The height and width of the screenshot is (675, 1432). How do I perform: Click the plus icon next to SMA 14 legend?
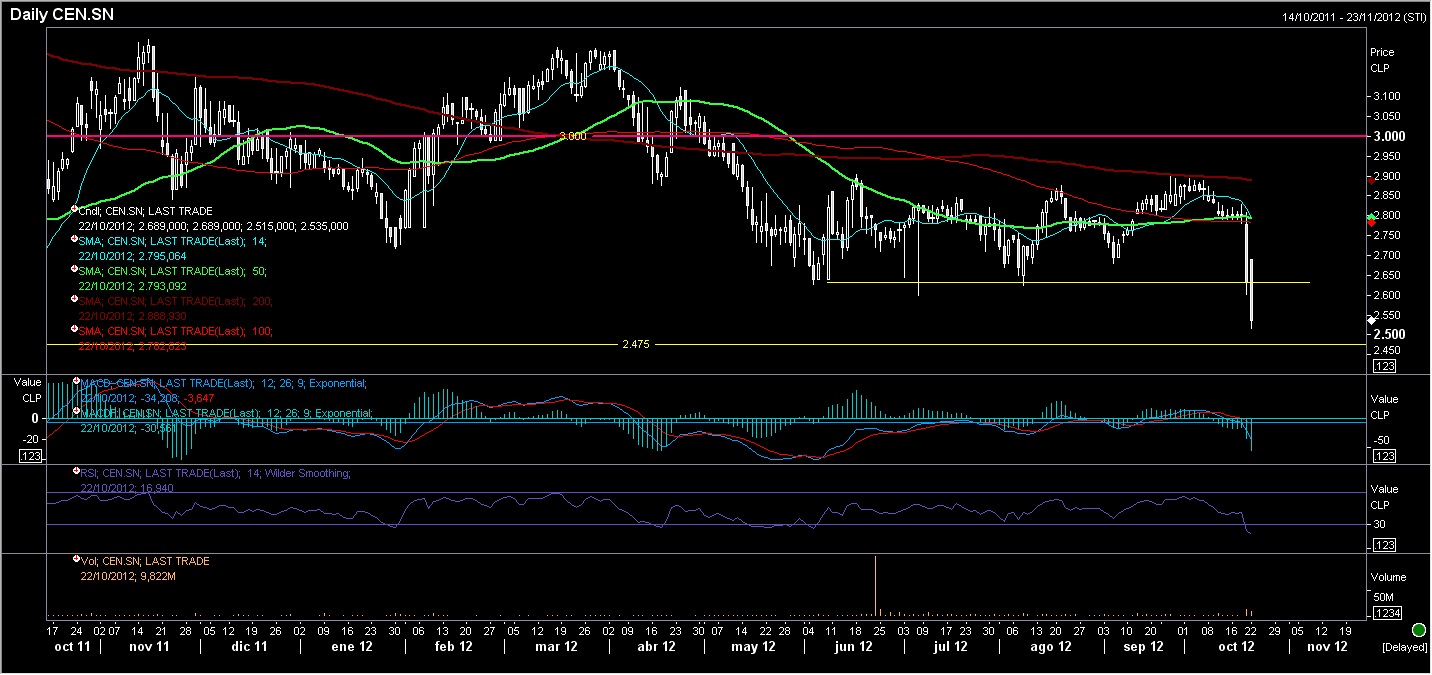point(75,240)
